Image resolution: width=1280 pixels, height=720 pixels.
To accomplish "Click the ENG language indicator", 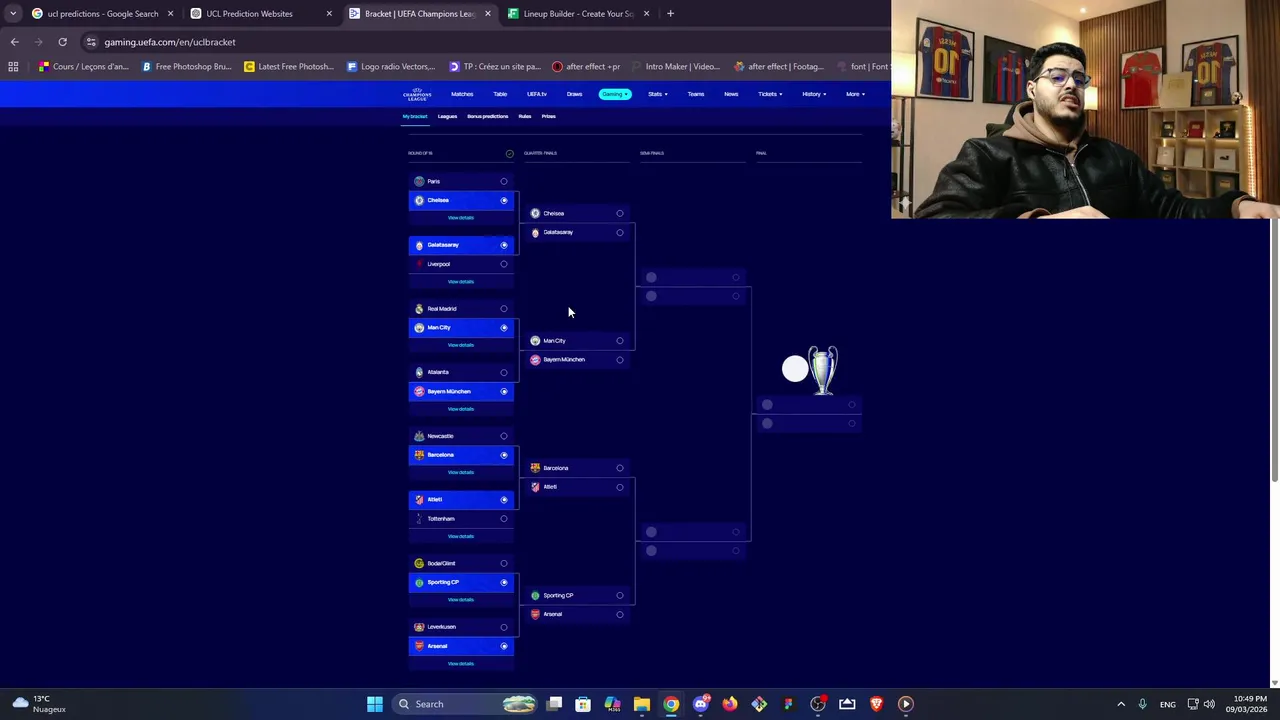I will pyautogui.click(x=1167, y=704).
